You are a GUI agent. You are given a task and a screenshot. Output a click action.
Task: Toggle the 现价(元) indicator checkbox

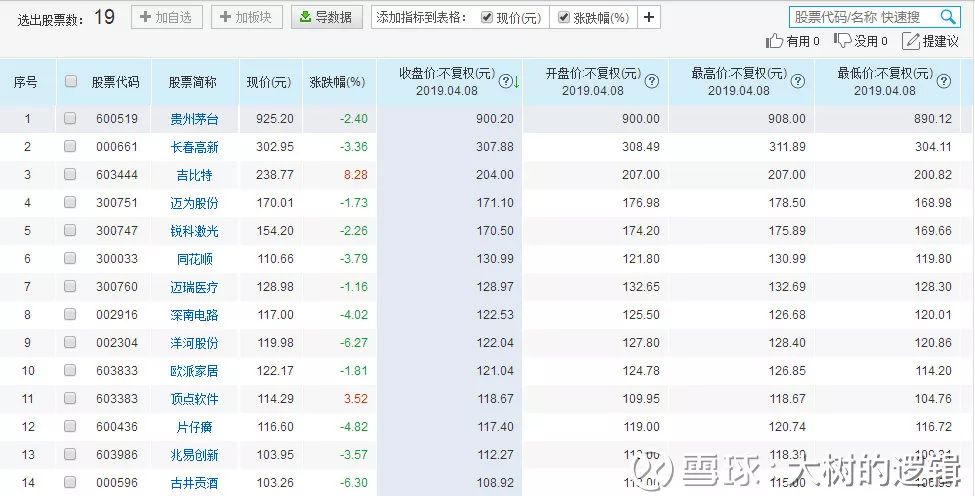click(487, 17)
